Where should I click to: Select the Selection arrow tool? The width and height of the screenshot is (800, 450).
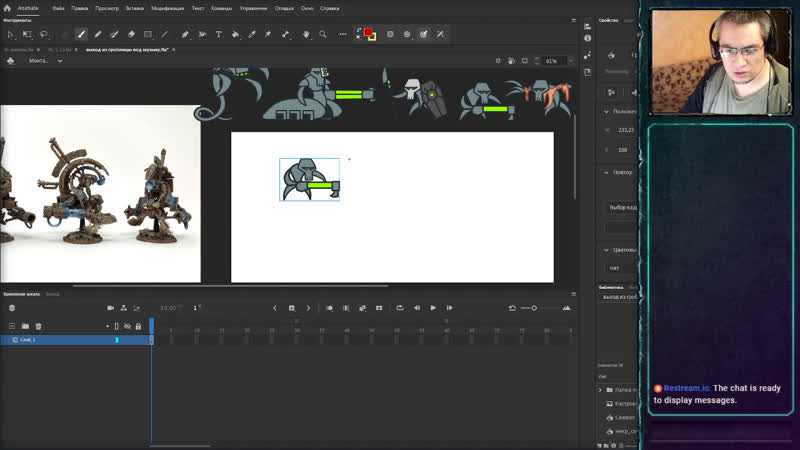pyautogui.click(x=11, y=34)
